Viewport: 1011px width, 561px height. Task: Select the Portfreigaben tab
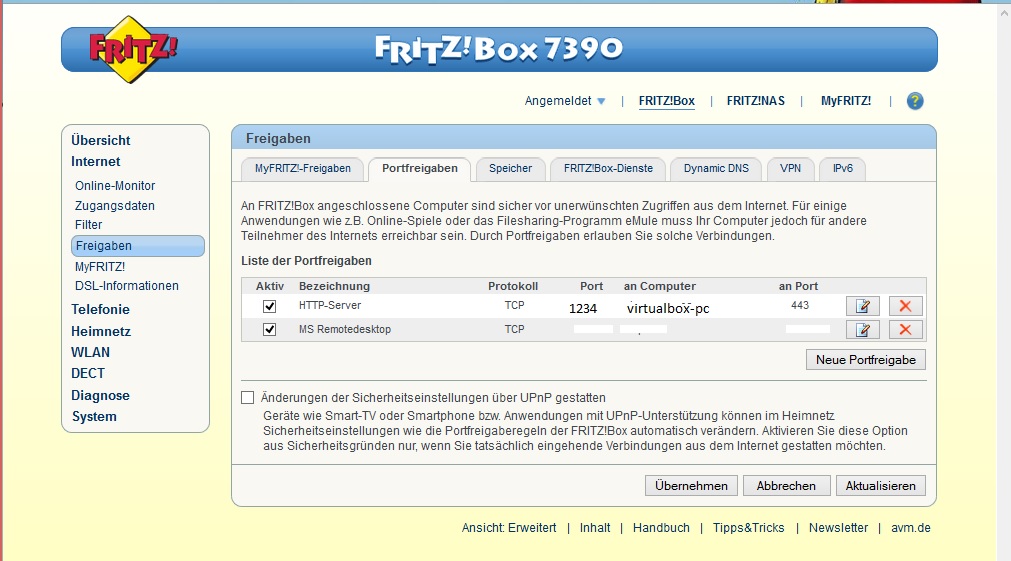click(x=420, y=168)
